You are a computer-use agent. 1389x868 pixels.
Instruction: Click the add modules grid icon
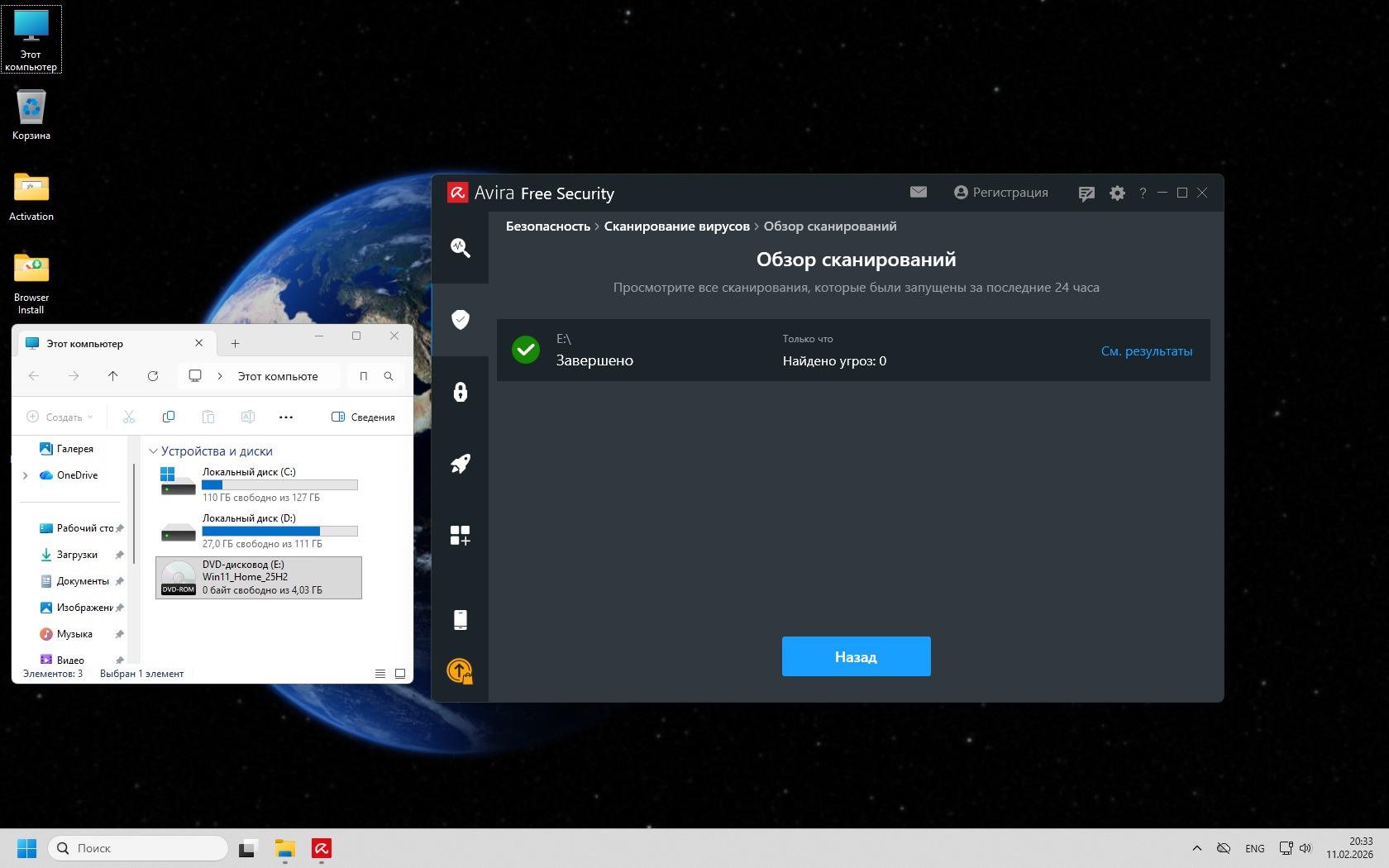coord(461,536)
